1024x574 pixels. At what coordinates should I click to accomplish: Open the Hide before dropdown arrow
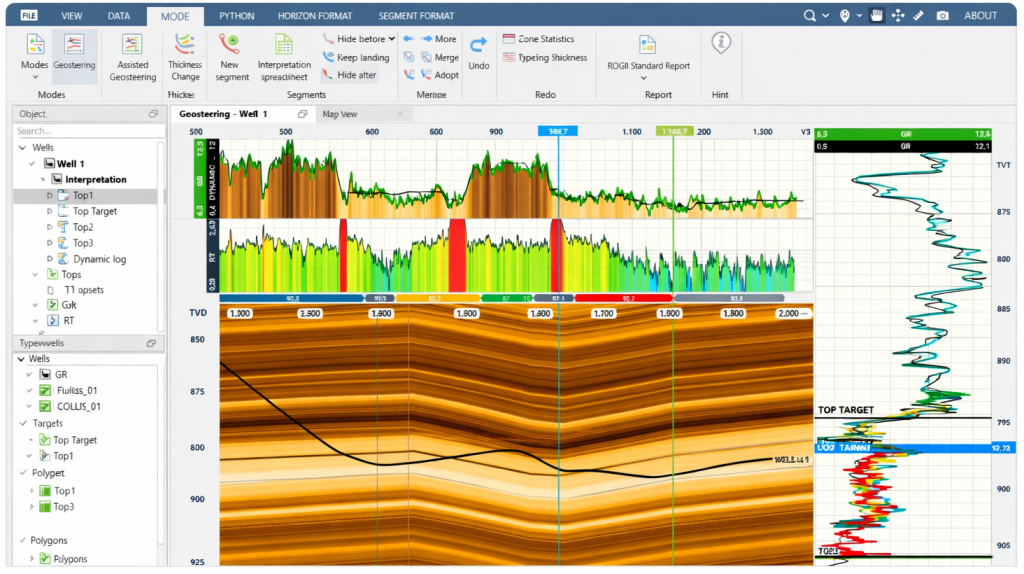pyautogui.click(x=392, y=39)
